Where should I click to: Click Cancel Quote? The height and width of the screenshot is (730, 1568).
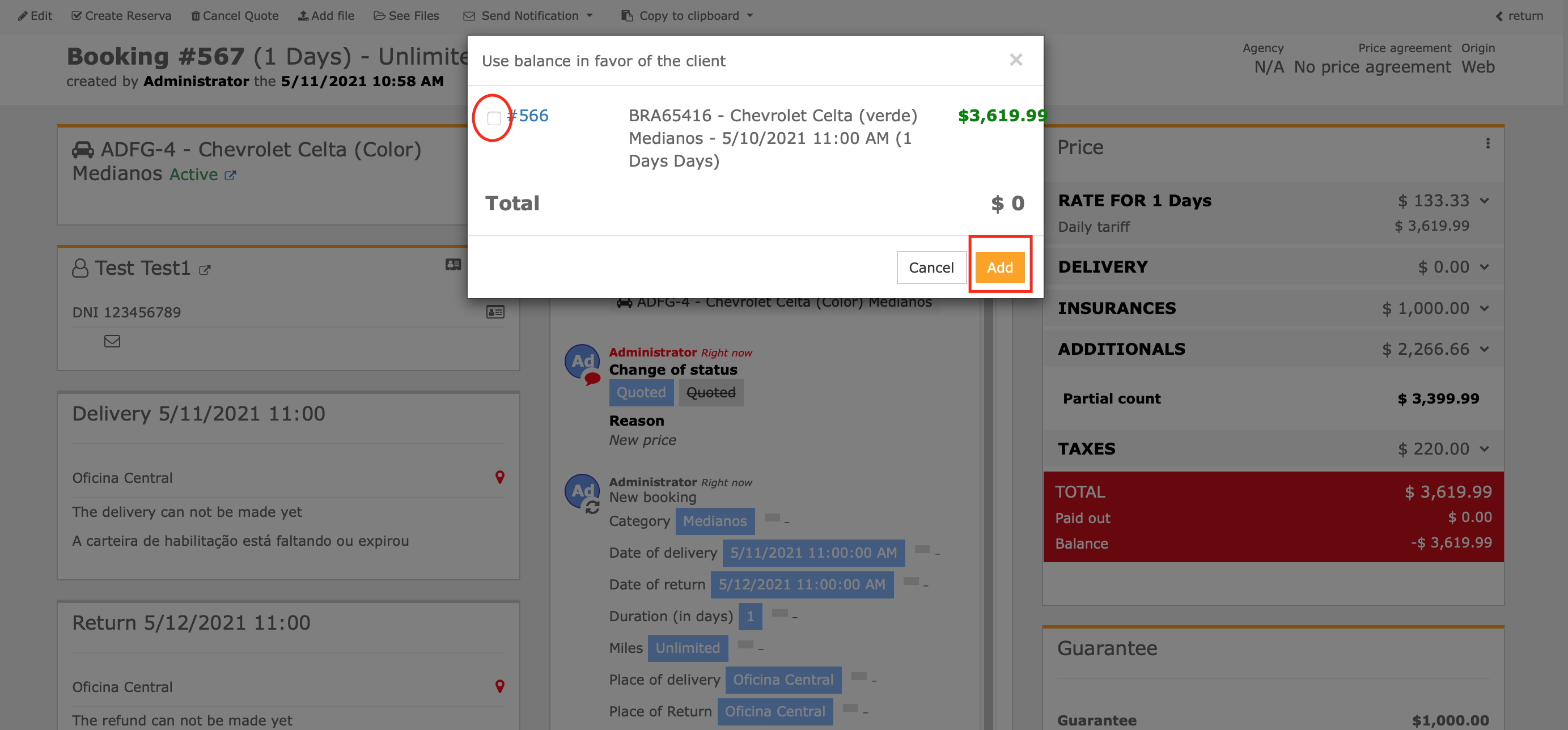click(235, 15)
